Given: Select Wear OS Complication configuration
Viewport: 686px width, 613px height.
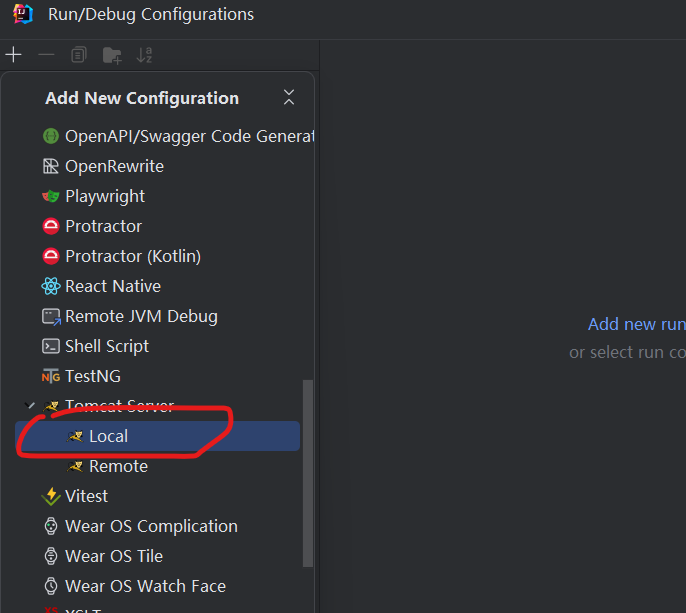Looking at the screenshot, I should click(140, 526).
